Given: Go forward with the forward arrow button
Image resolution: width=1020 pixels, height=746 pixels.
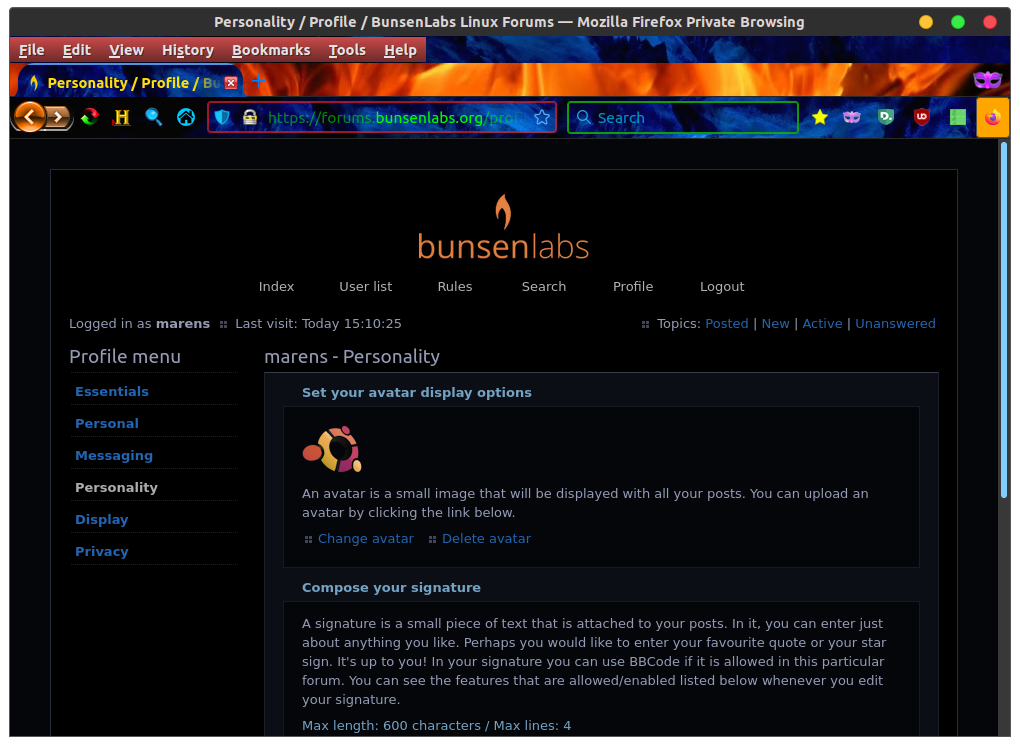Looking at the screenshot, I should tap(59, 118).
